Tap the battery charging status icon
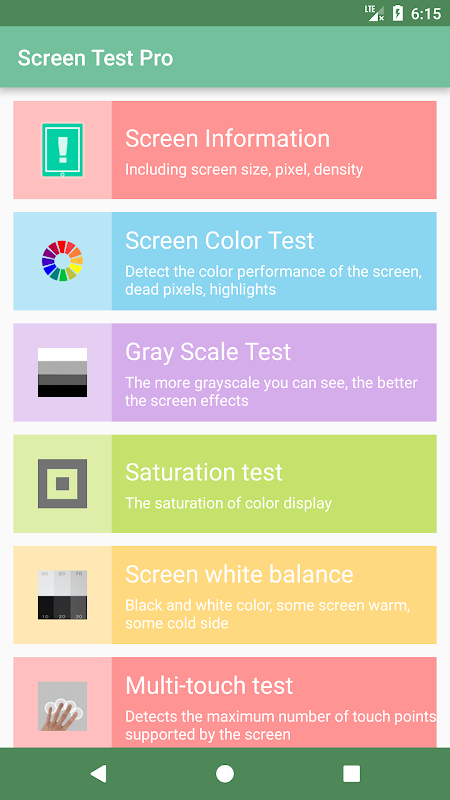Image resolution: width=450 pixels, height=800 pixels. (x=398, y=13)
